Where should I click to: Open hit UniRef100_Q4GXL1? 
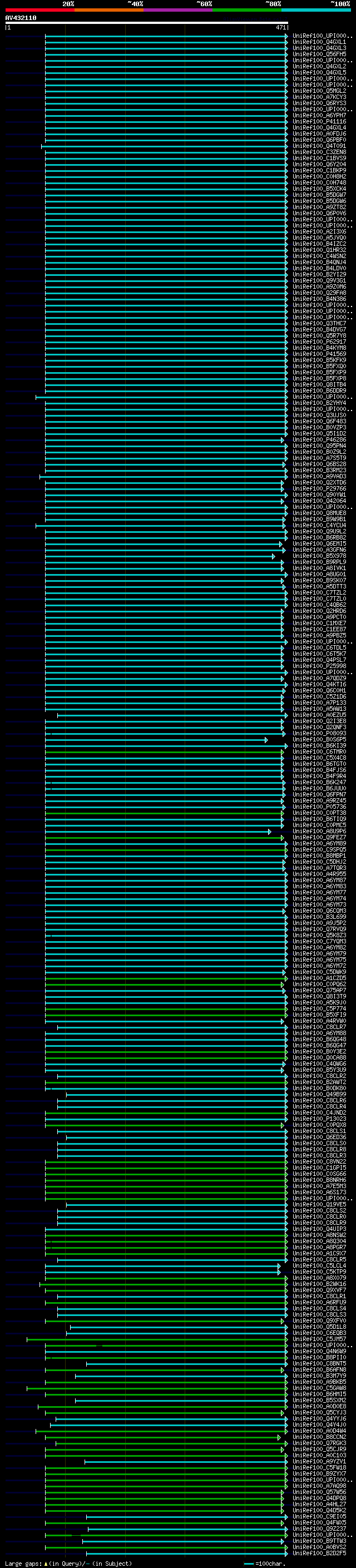click(x=319, y=42)
